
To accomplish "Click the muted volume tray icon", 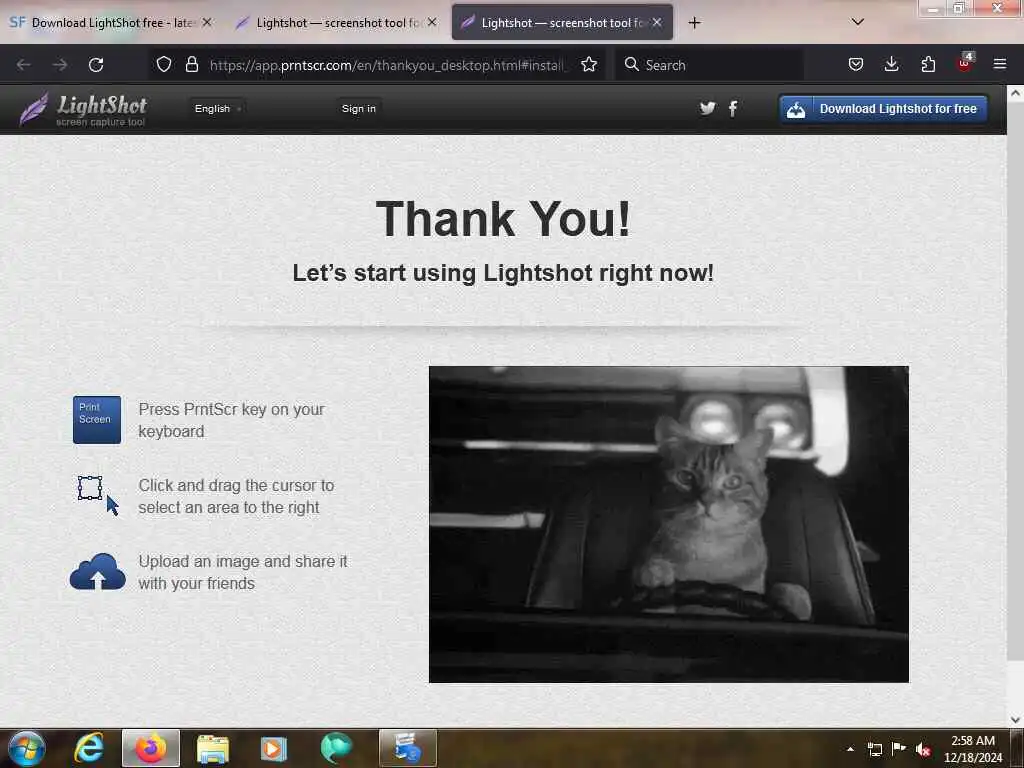I will [x=923, y=749].
